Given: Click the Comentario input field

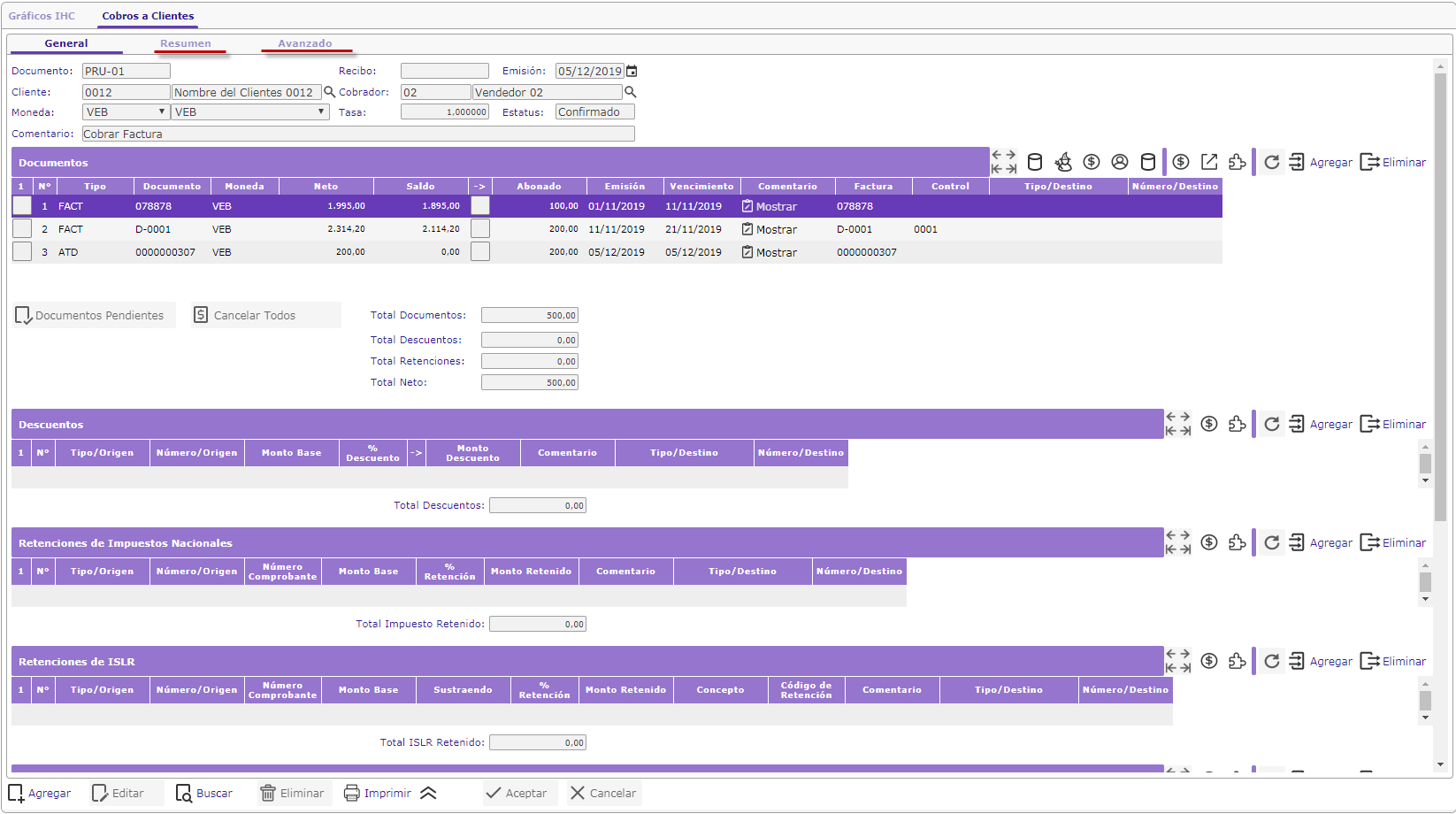Looking at the screenshot, I should point(358,134).
